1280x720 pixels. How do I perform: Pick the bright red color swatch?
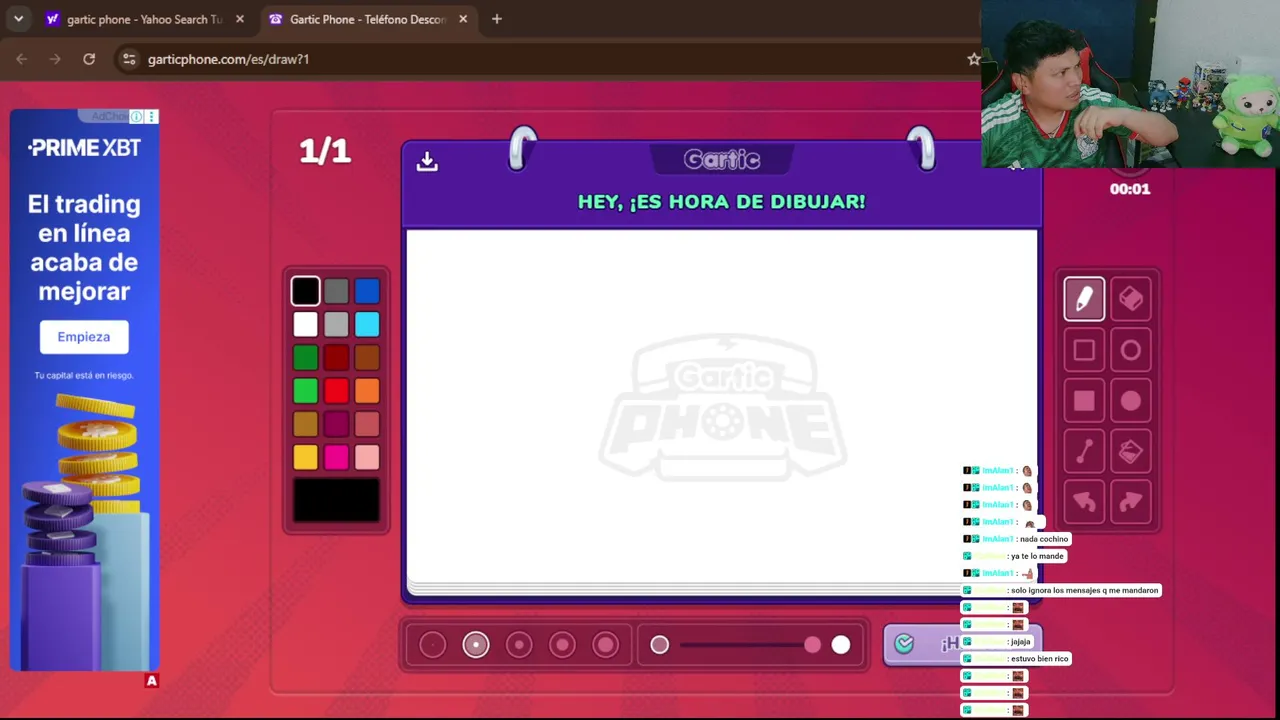336,391
